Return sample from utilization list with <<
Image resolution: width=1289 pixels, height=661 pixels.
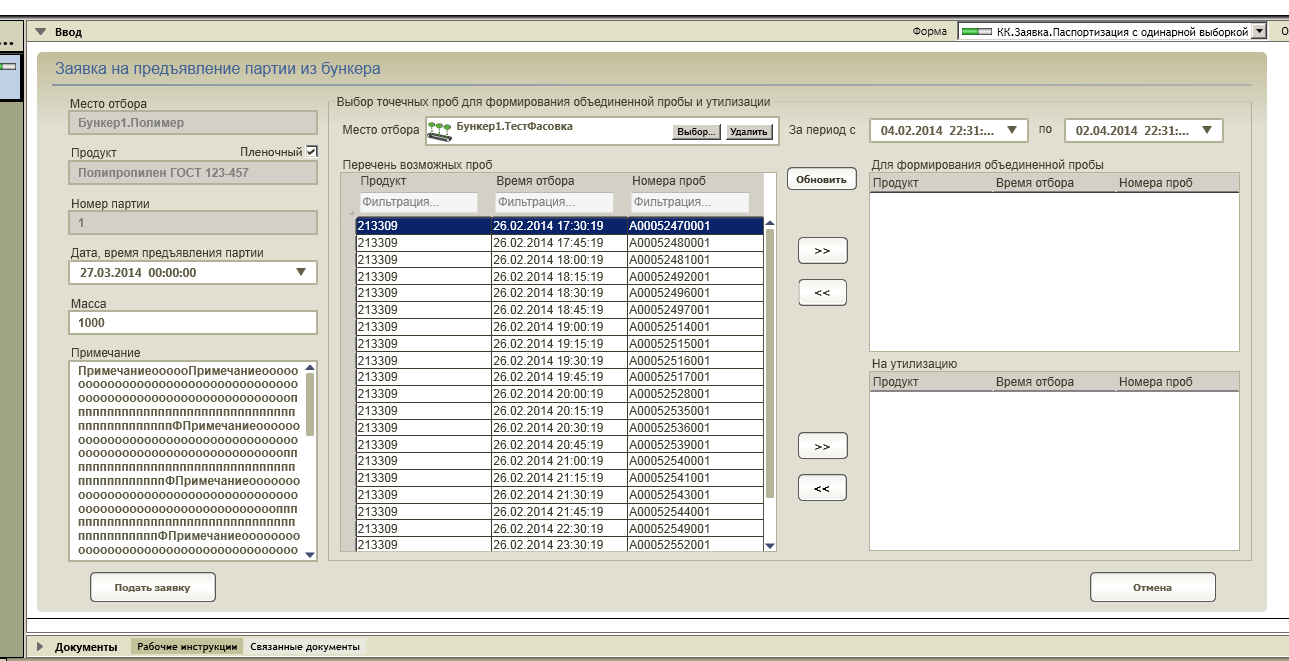click(x=822, y=488)
